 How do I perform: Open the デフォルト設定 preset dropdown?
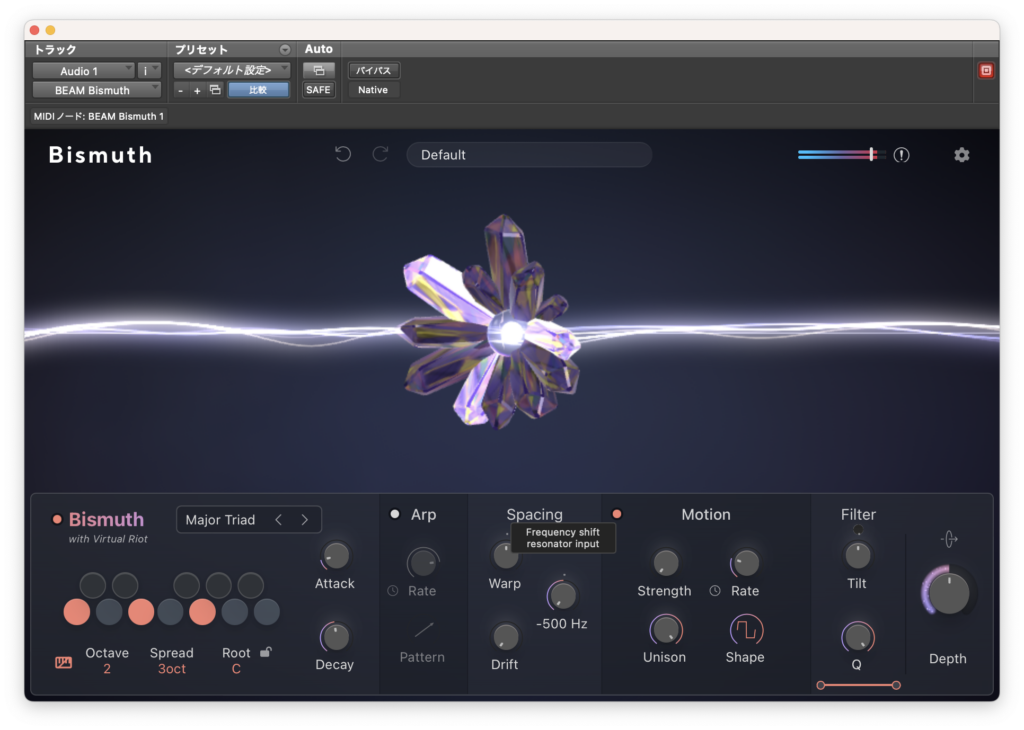[232, 70]
